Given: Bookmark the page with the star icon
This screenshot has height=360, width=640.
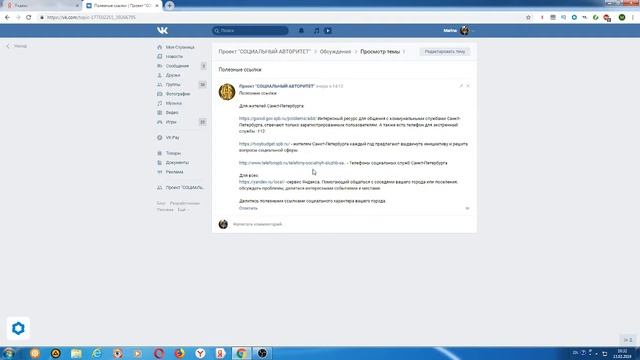Looking at the screenshot, I should (529, 18).
